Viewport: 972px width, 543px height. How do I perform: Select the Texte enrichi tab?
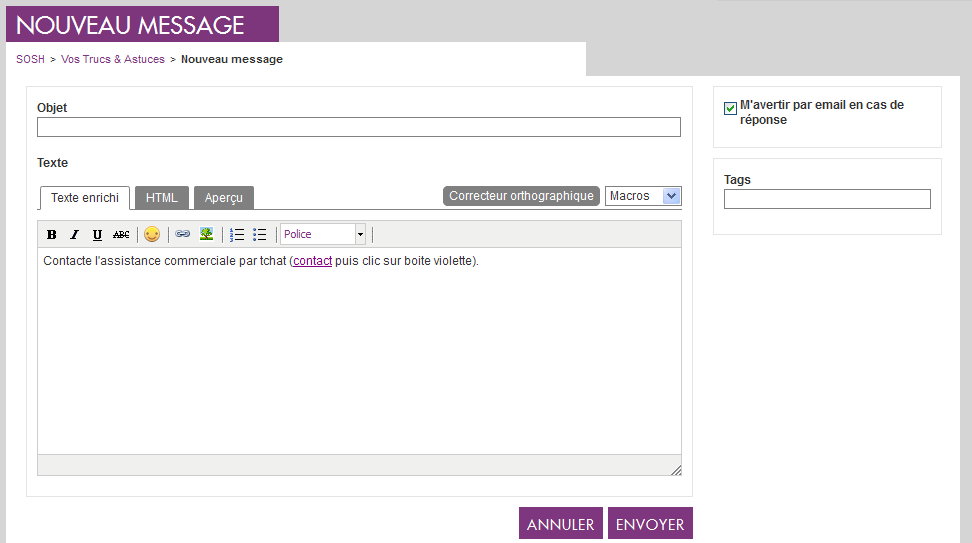85,198
